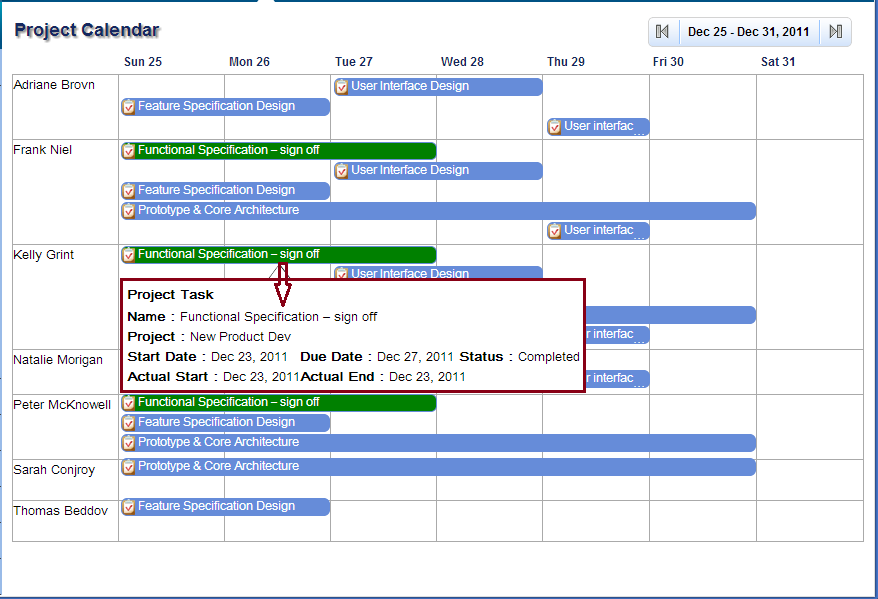878x599 pixels.
Task: Click the Natalie Morigan resource name
Action: pyautogui.click(x=58, y=360)
